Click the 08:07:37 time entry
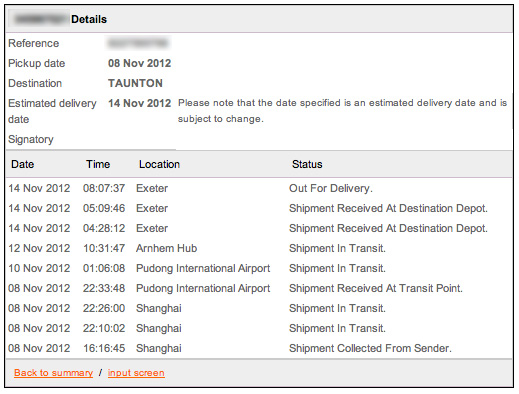The image size is (519, 394). (x=104, y=188)
